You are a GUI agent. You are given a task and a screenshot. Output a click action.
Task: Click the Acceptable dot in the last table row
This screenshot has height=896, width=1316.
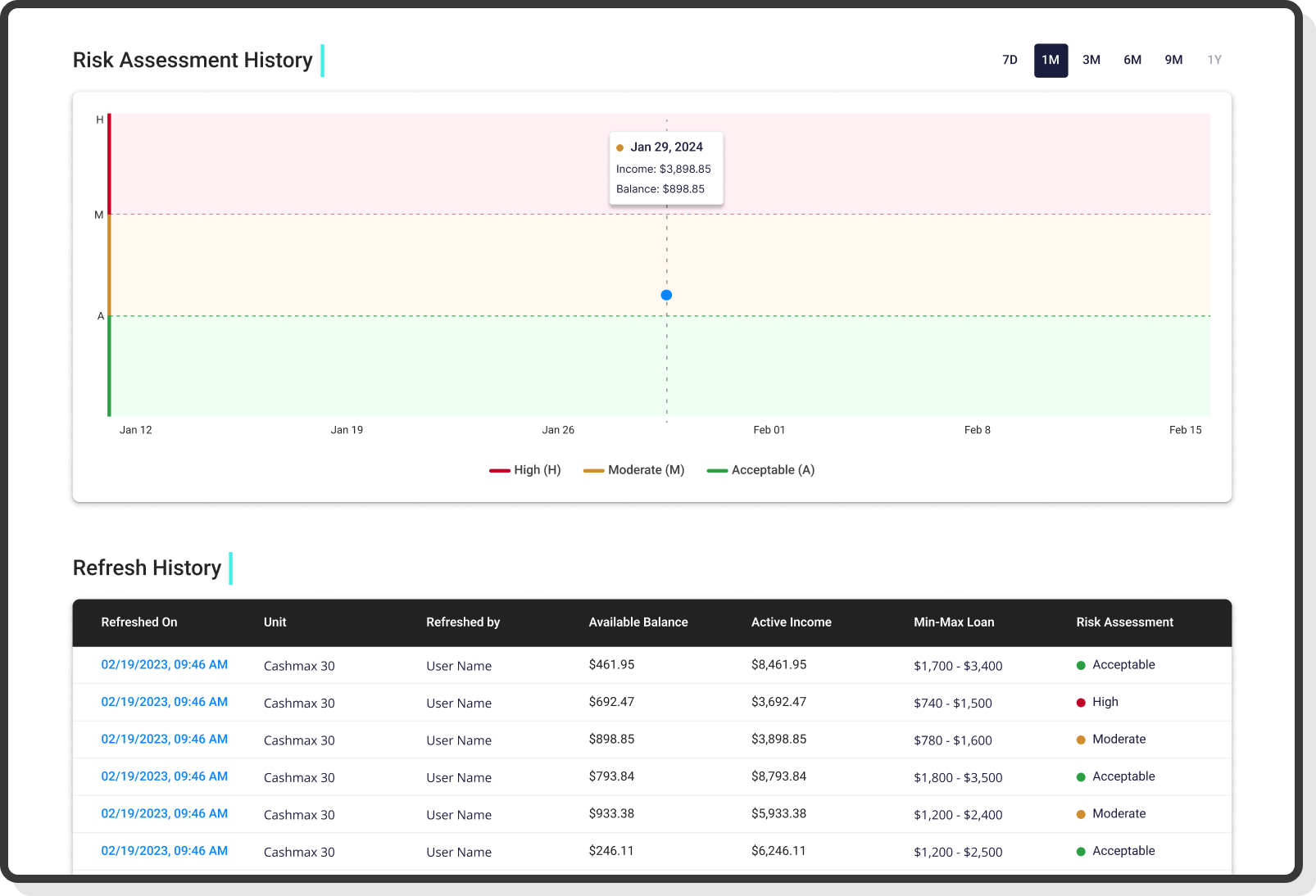(x=1082, y=851)
